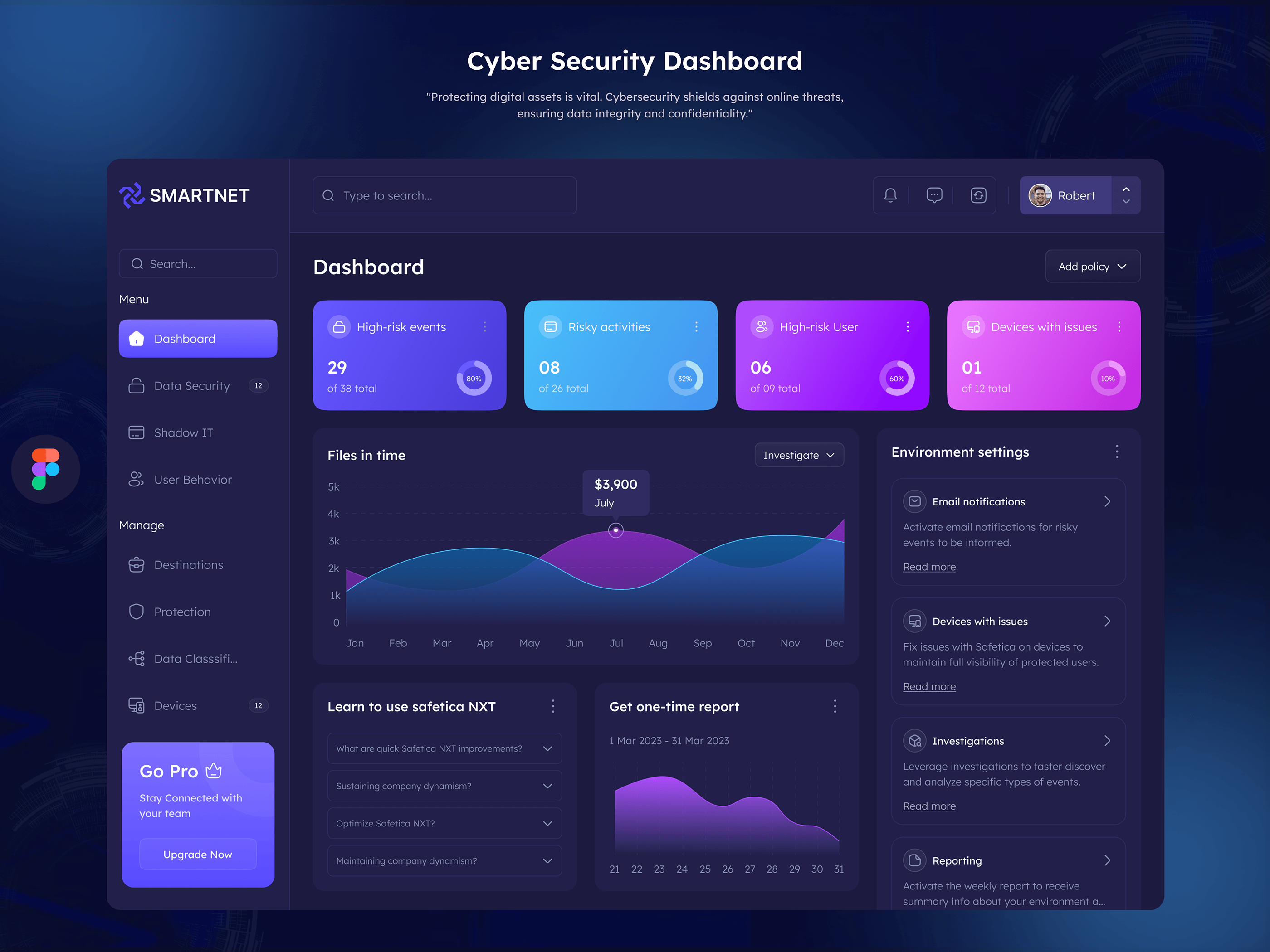This screenshot has width=1270, height=952.
Task: Select Dashboard in the sidebar menu
Action: (198, 339)
